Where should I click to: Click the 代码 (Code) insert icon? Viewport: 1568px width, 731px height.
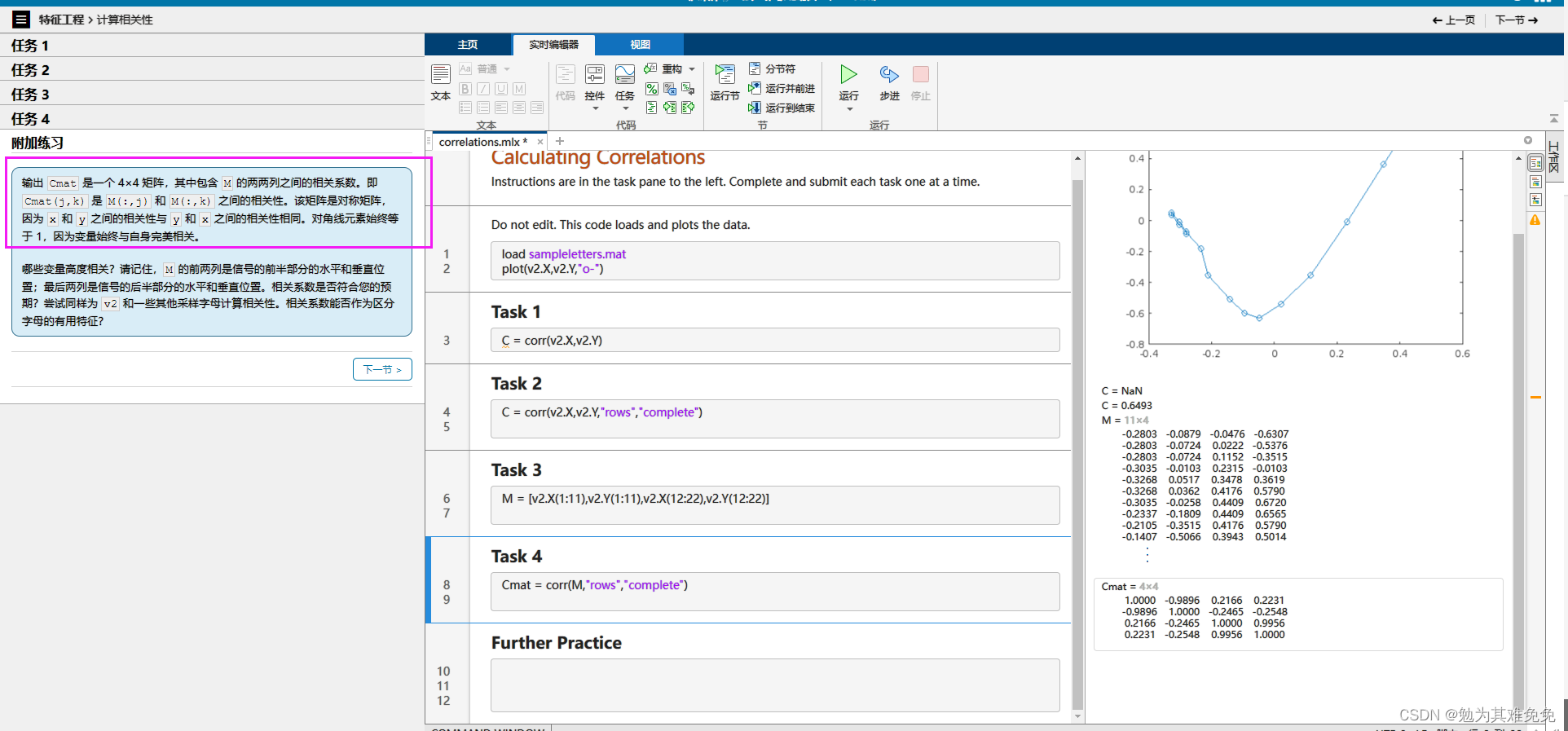pyautogui.click(x=566, y=75)
